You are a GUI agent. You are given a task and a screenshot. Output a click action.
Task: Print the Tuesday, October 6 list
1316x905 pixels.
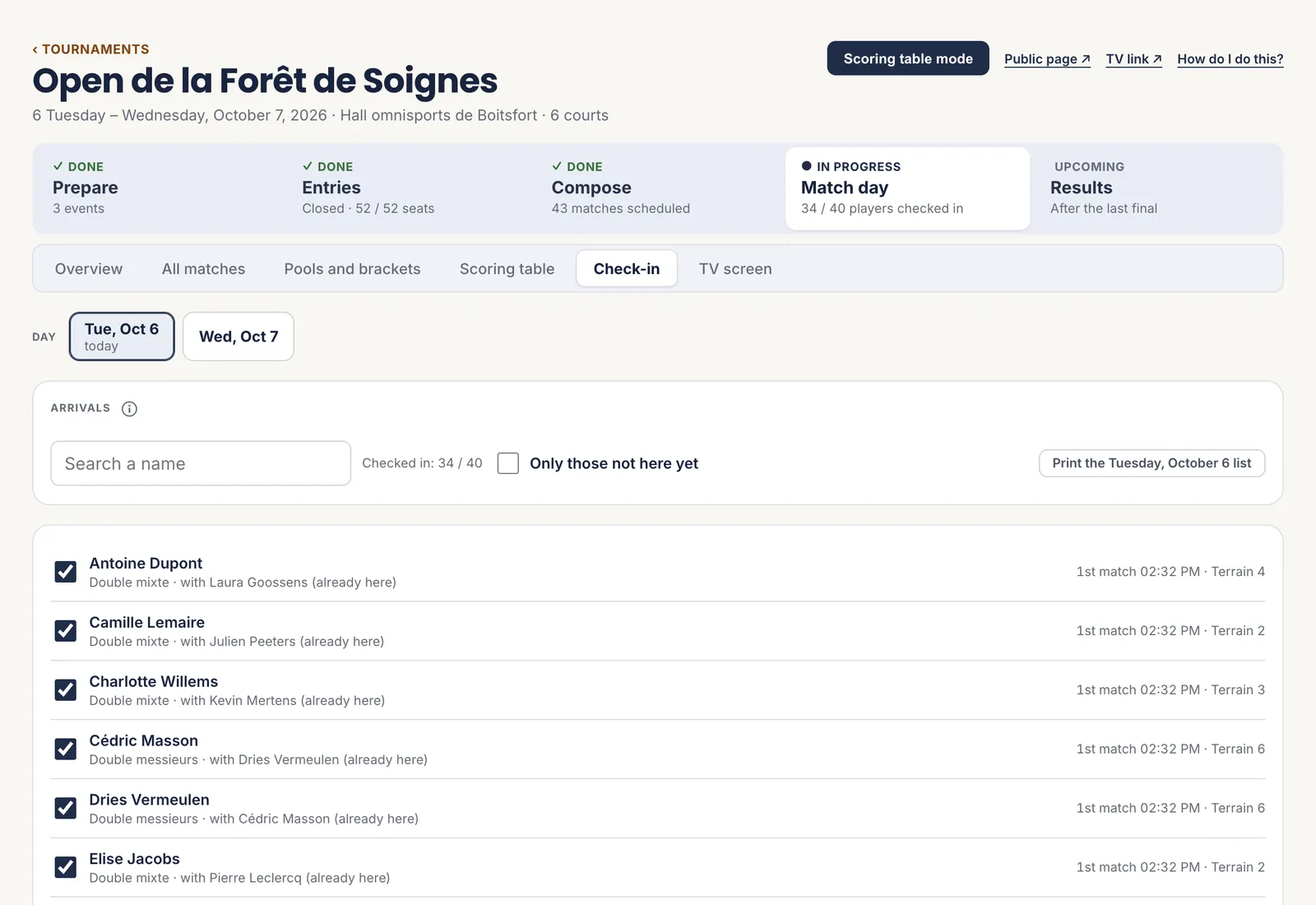coord(1151,463)
